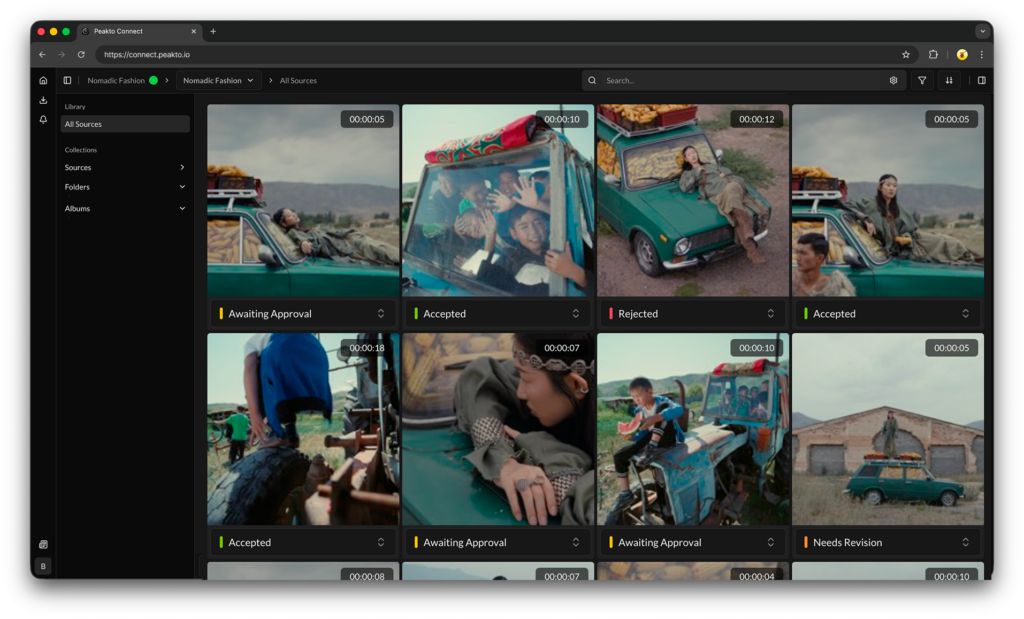Screen dimensions: 1024x619
Task: Go forward with the browser forward arrow
Action: 61,55
